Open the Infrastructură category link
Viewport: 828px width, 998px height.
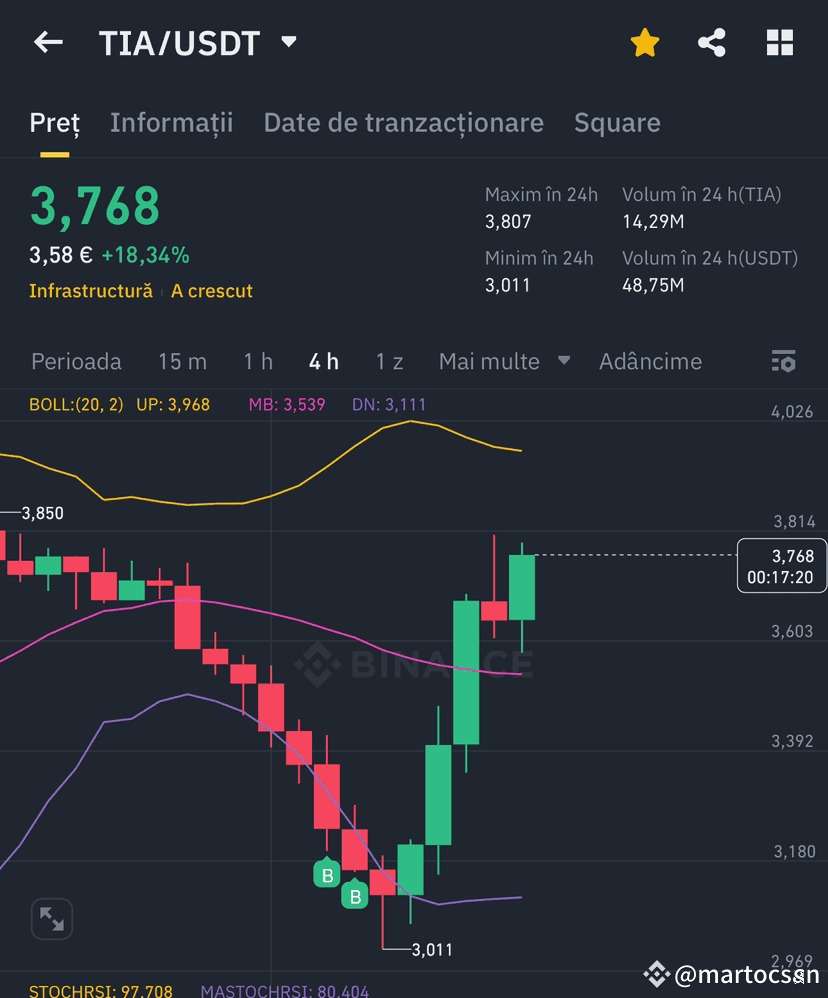click(91, 291)
